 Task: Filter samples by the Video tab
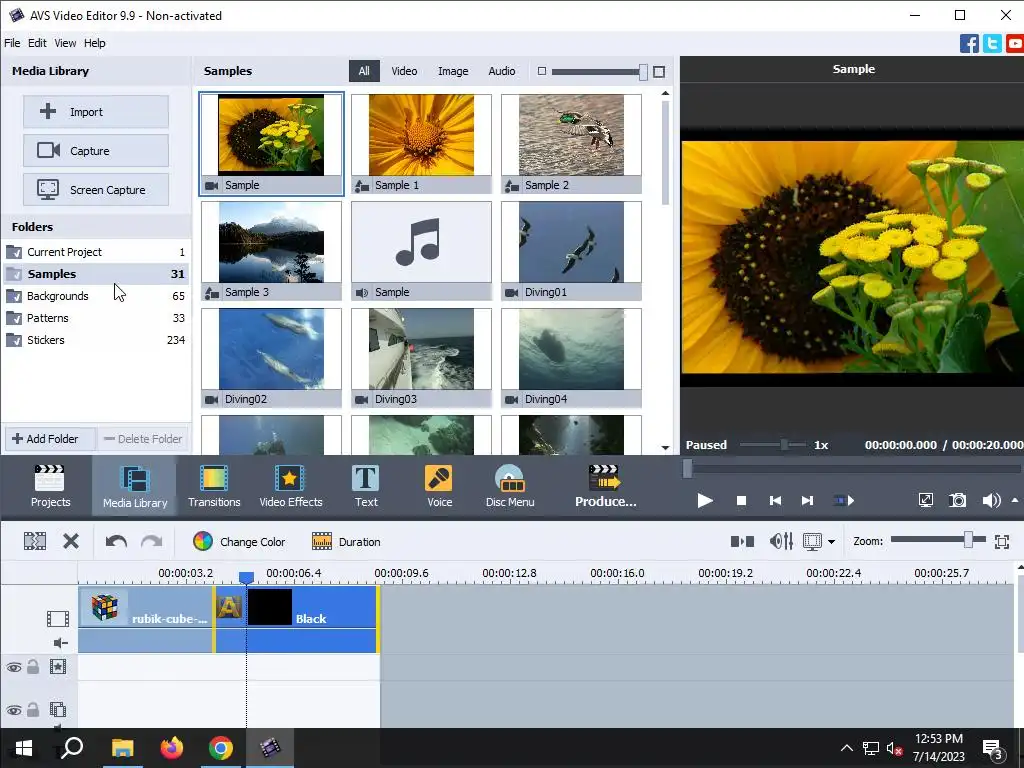click(404, 71)
